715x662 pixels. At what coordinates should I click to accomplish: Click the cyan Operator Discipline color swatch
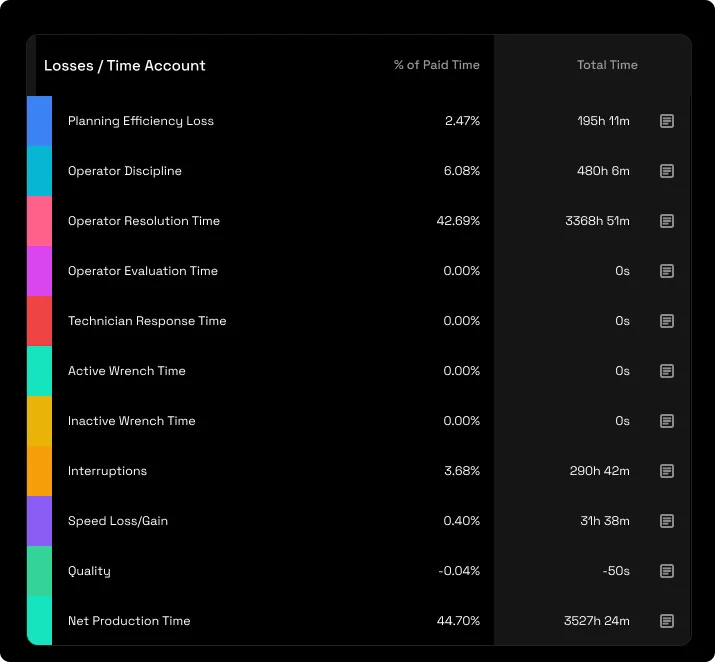click(39, 171)
